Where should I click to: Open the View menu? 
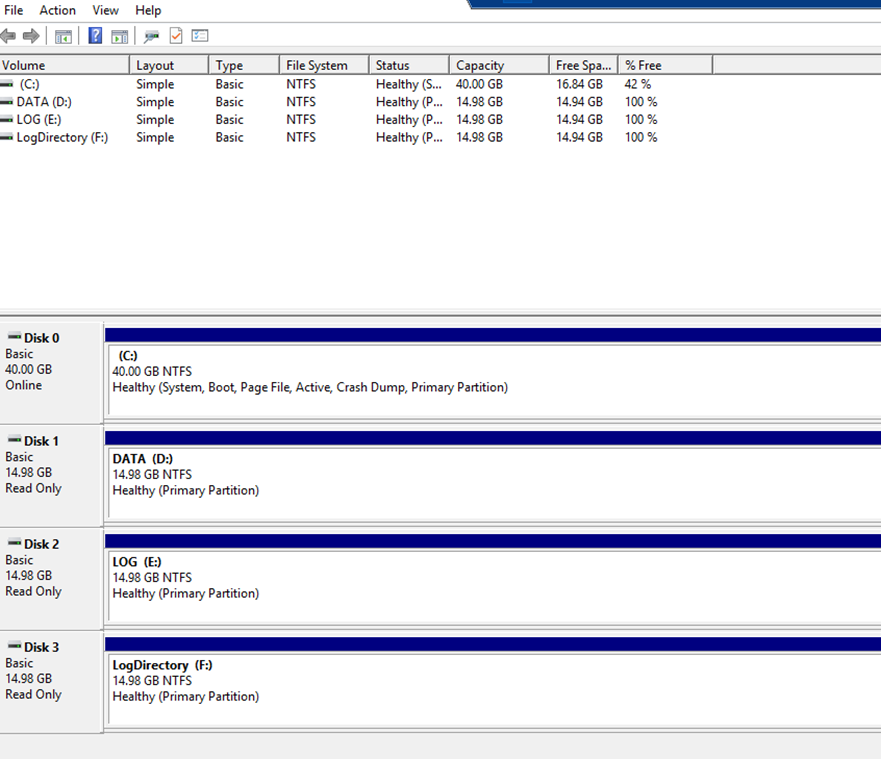click(105, 10)
